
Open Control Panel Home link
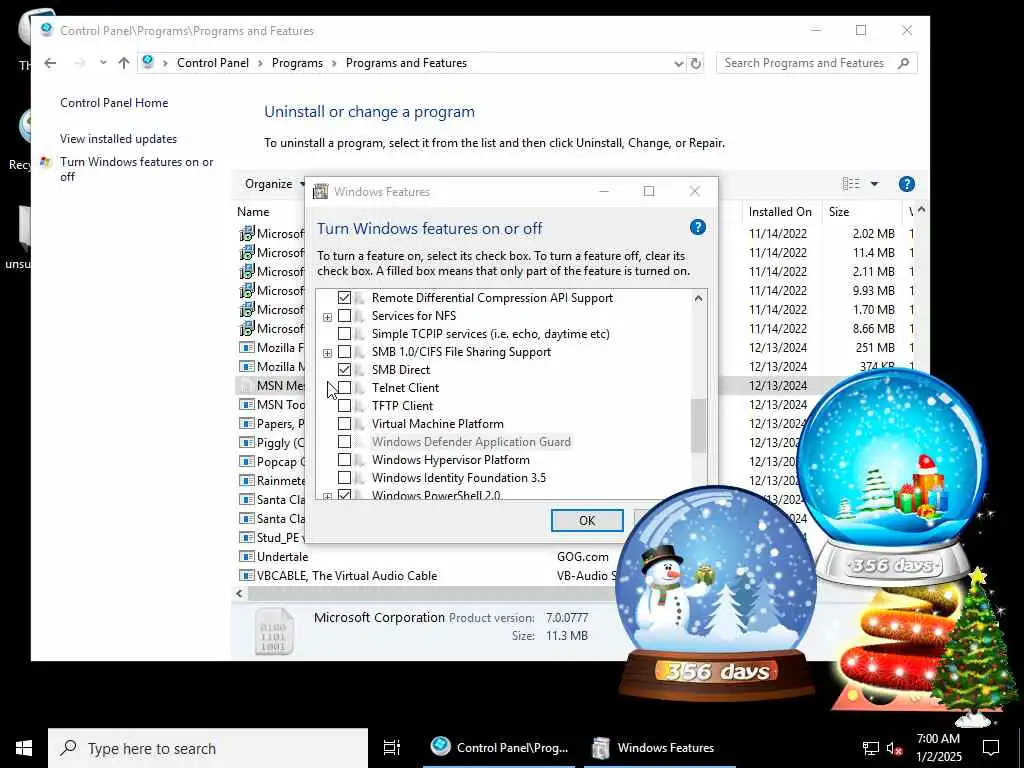114,103
